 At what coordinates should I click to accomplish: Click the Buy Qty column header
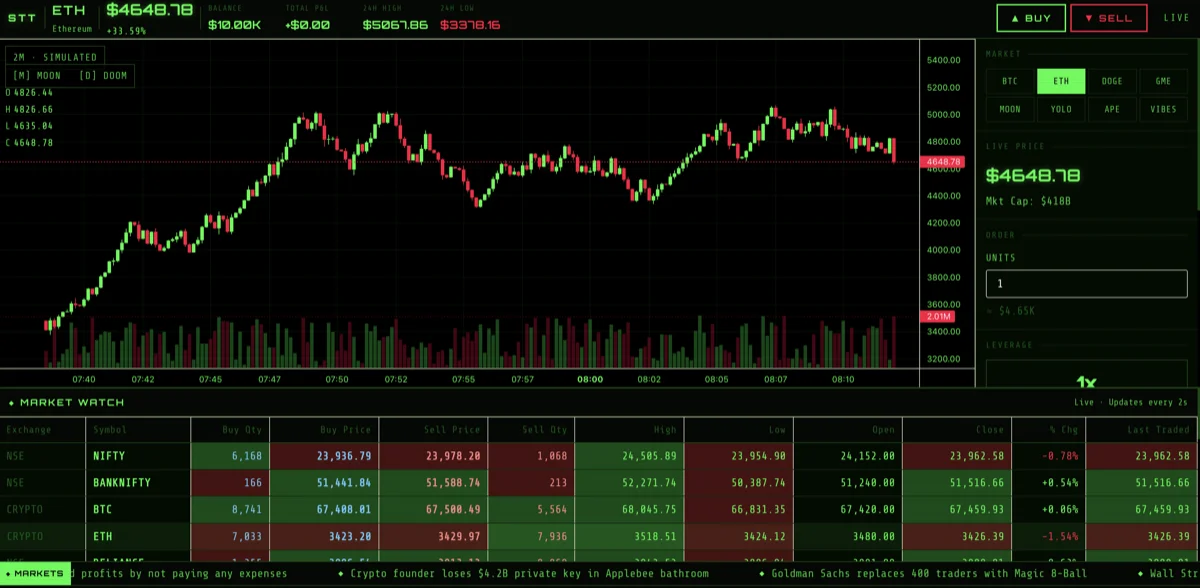[230, 430]
